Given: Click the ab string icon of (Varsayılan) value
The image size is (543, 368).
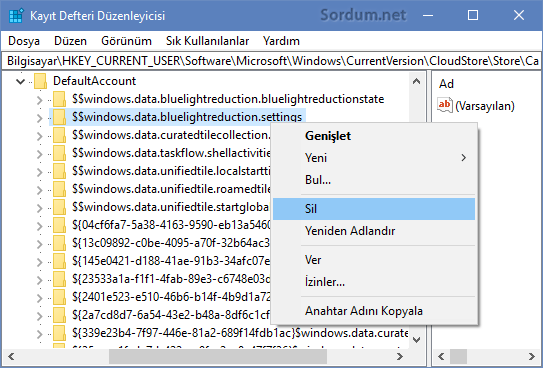Looking at the screenshot, I should click(445, 105).
